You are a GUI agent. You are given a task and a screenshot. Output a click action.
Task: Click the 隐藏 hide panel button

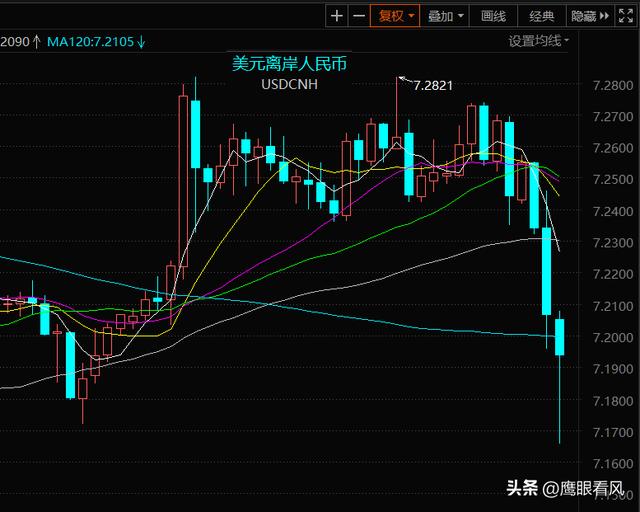[x=590, y=16]
